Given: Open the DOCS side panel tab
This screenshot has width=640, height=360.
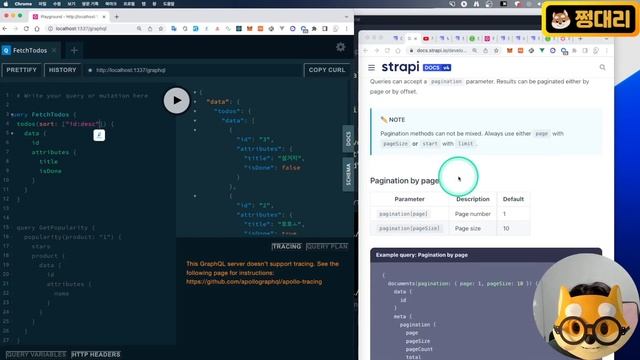Looking at the screenshot, I should [348, 139].
